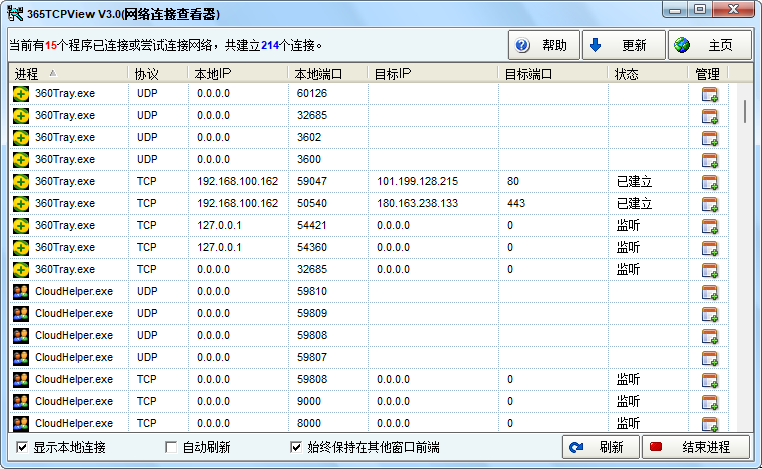Select target IP 101.199.128.215 cell
This screenshot has width=762, height=469.
[417, 181]
